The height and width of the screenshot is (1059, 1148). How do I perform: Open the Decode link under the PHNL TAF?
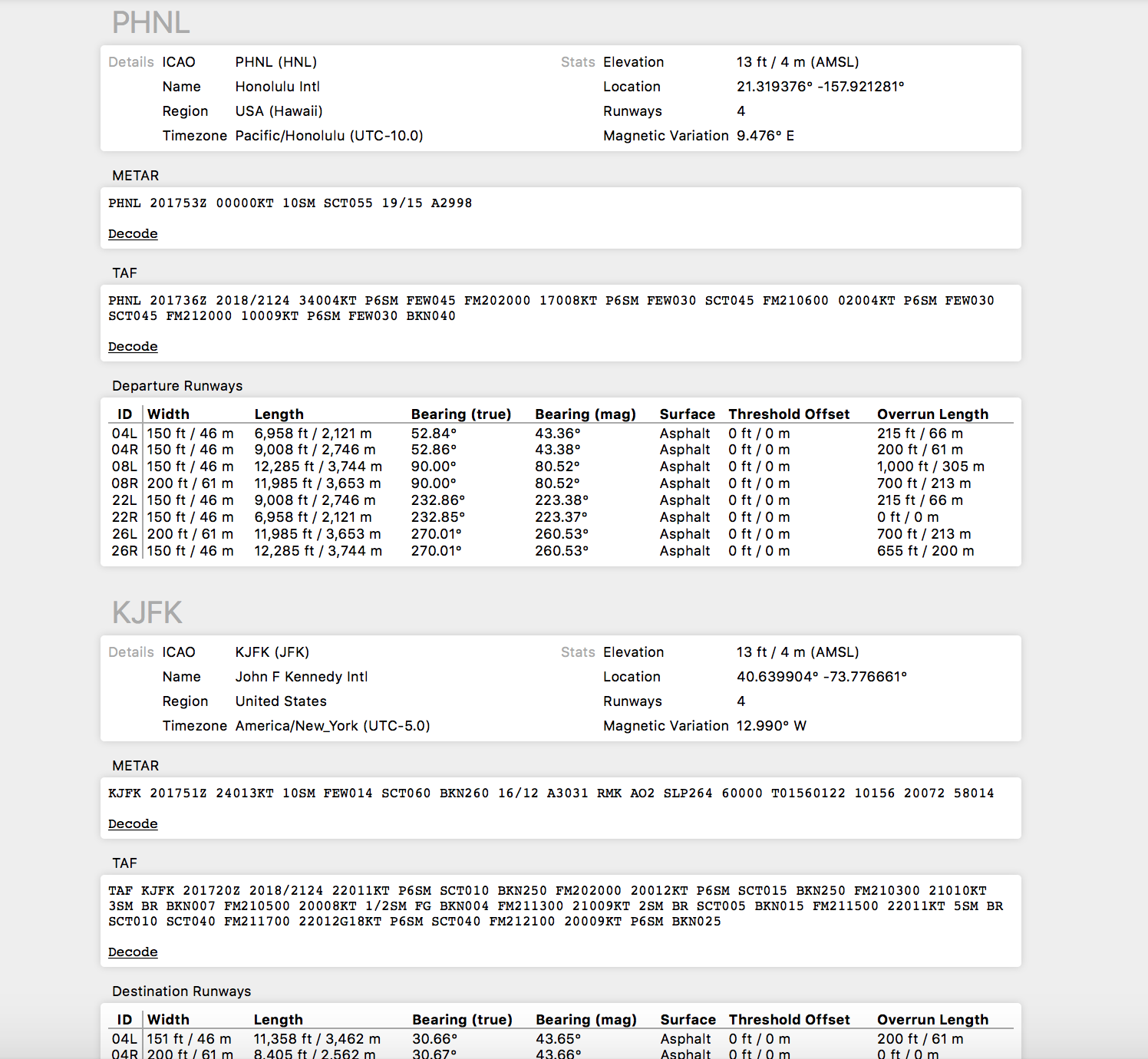click(133, 346)
